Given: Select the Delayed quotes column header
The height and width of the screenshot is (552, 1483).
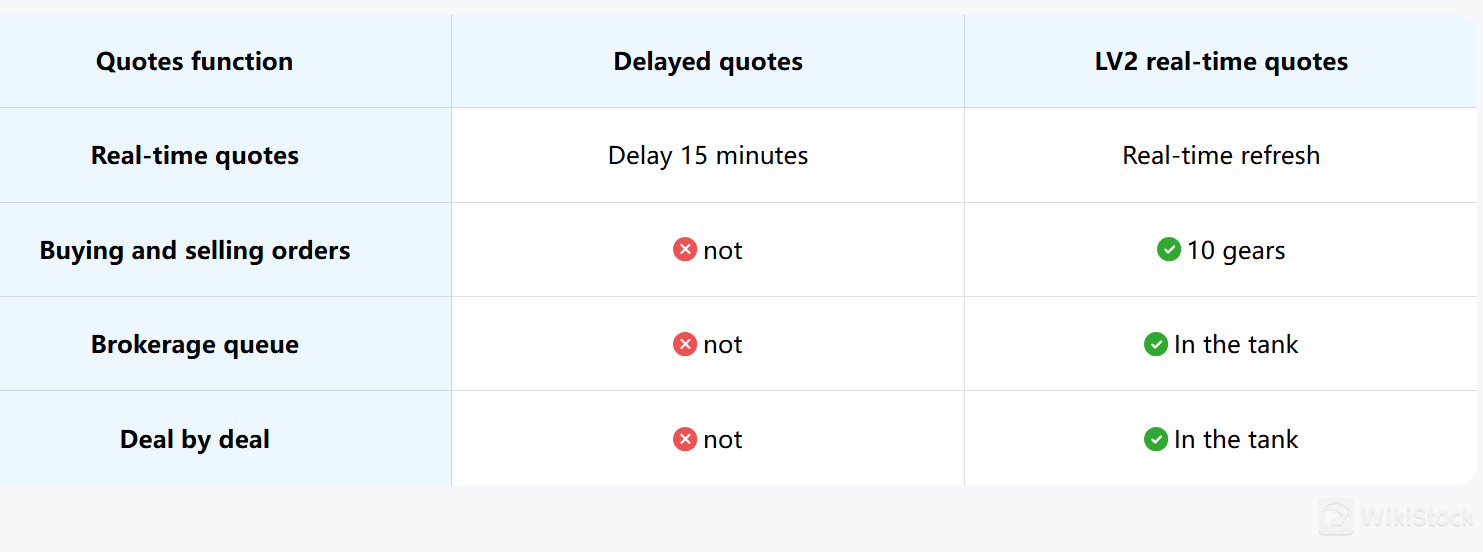Looking at the screenshot, I should point(708,61).
